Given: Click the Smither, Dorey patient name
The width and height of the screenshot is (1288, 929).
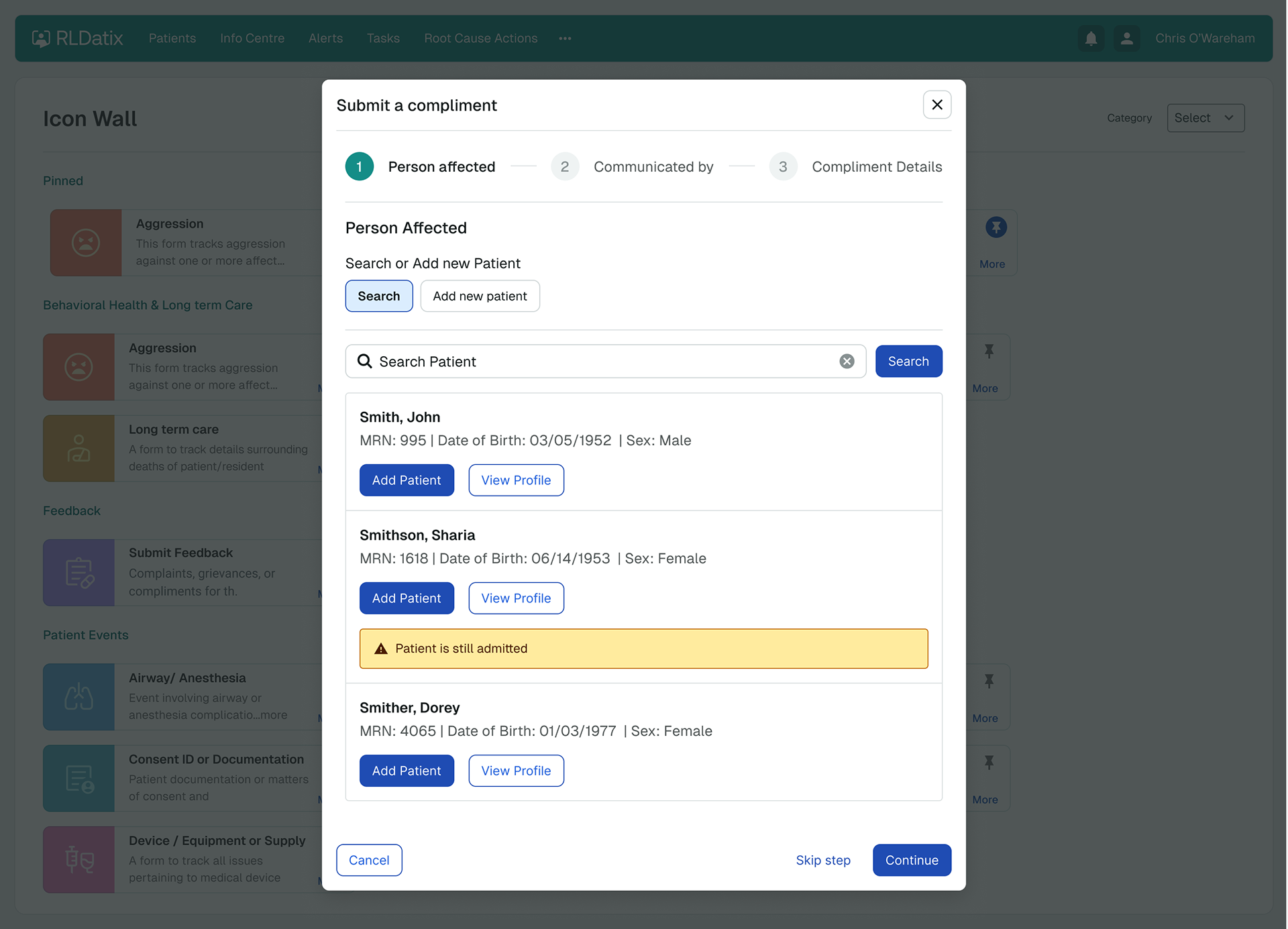Looking at the screenshot, I should click(410, 708).
